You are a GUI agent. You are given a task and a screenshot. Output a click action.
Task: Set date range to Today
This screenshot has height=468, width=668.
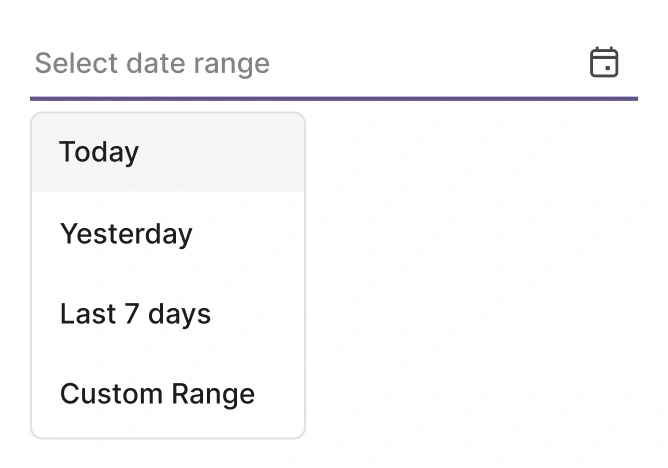pos(168,152)
